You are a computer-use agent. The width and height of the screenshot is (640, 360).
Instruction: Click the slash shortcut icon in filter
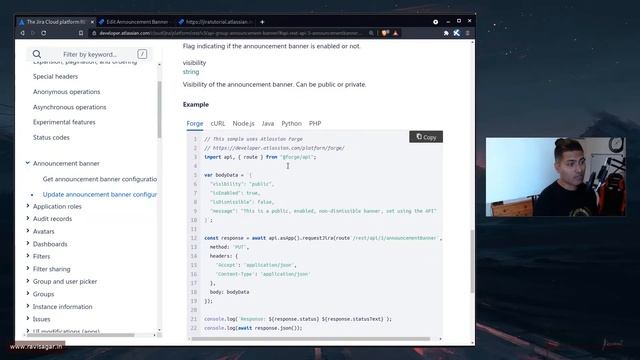click(x=142, y=54)
